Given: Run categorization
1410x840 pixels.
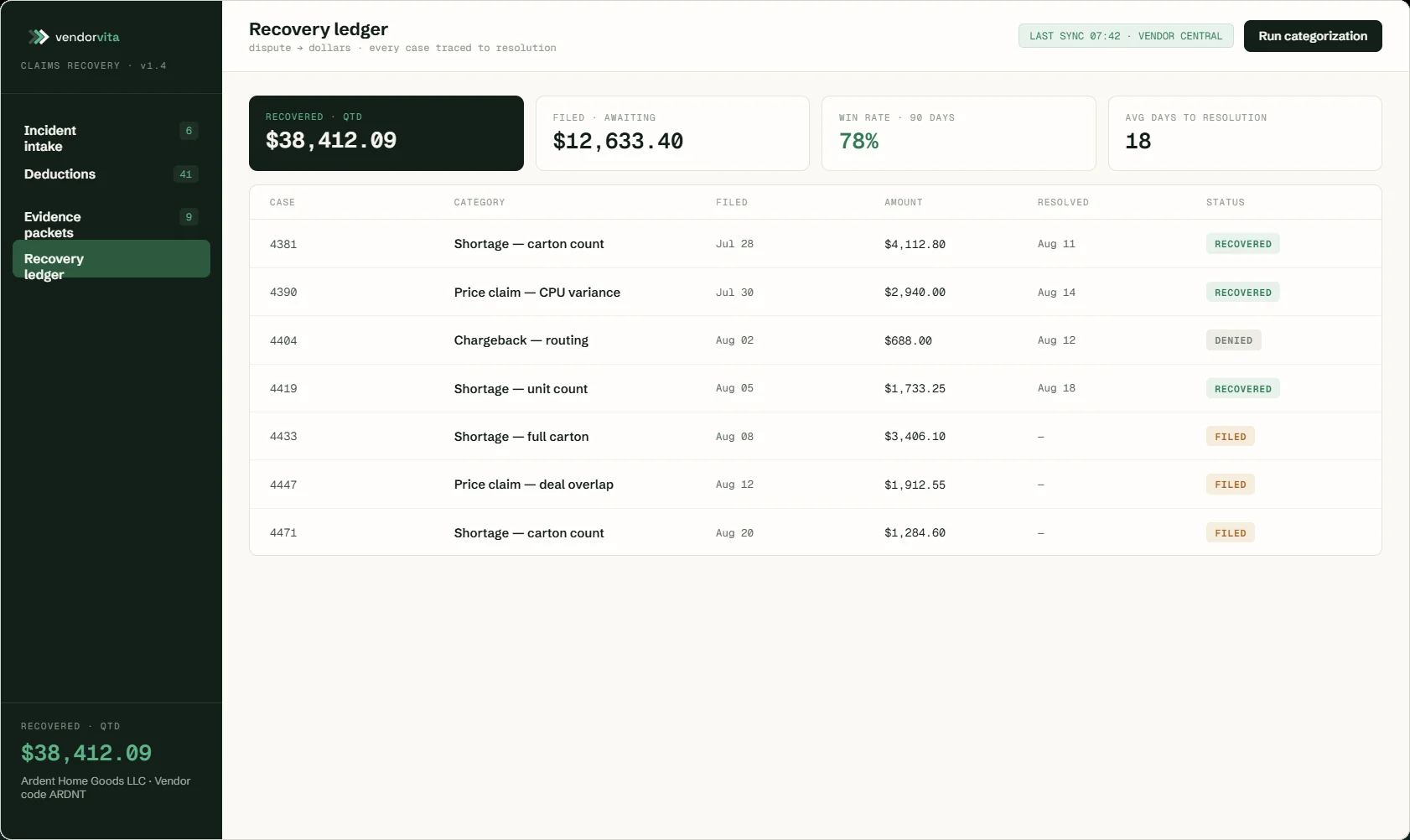Looking at the screenshot, I should coord(1313,36).
